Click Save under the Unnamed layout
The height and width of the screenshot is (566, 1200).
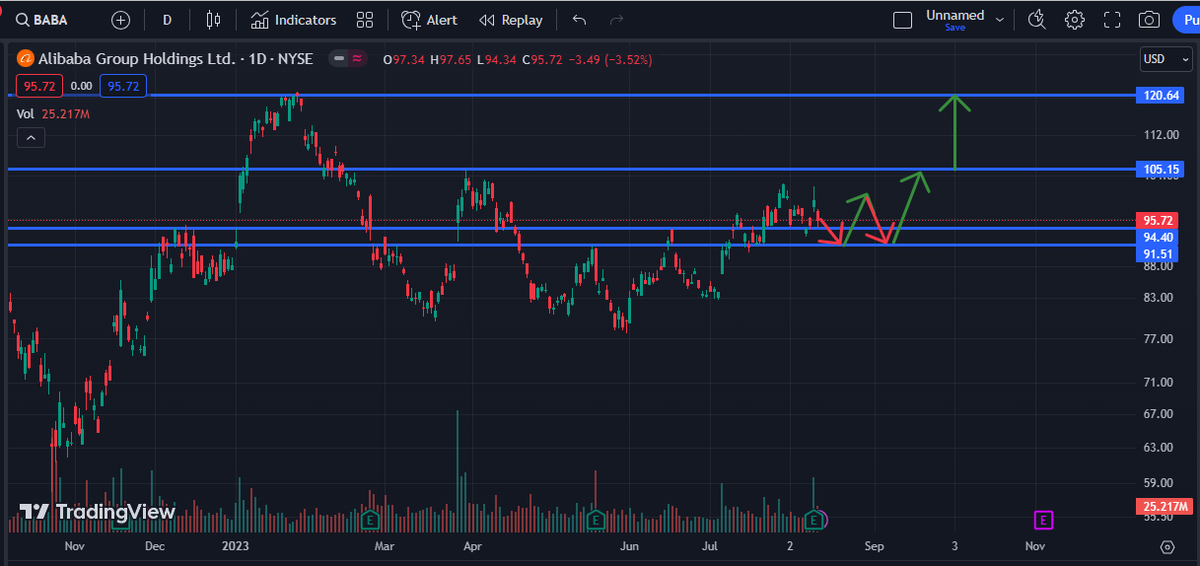coord(955,28)
